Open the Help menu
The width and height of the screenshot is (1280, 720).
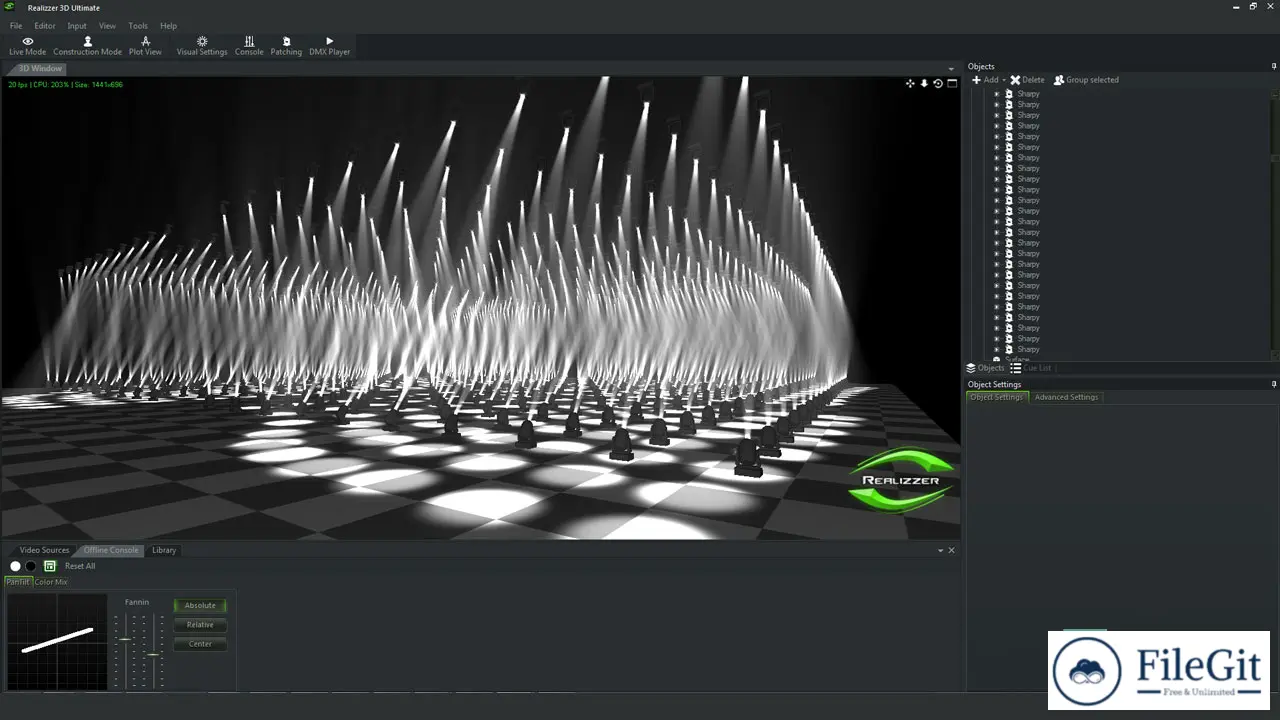click(168, 26)
